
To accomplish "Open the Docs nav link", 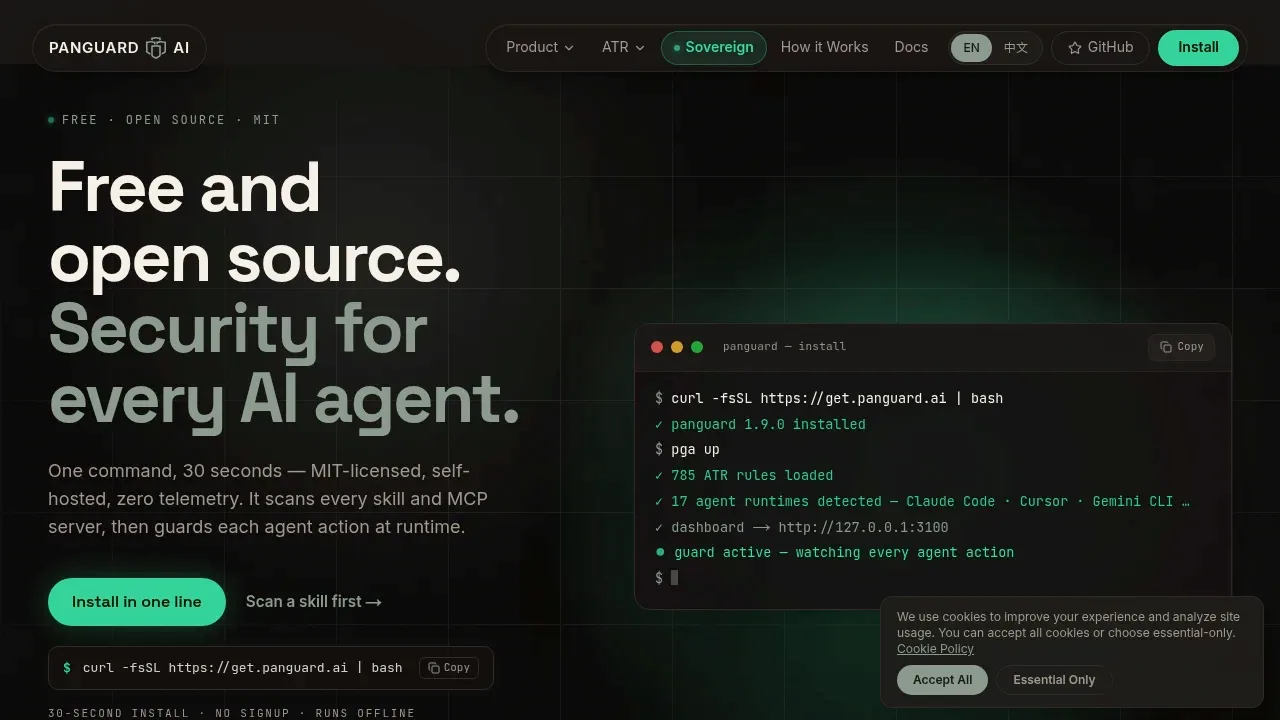I will click(x=911, y=47).
